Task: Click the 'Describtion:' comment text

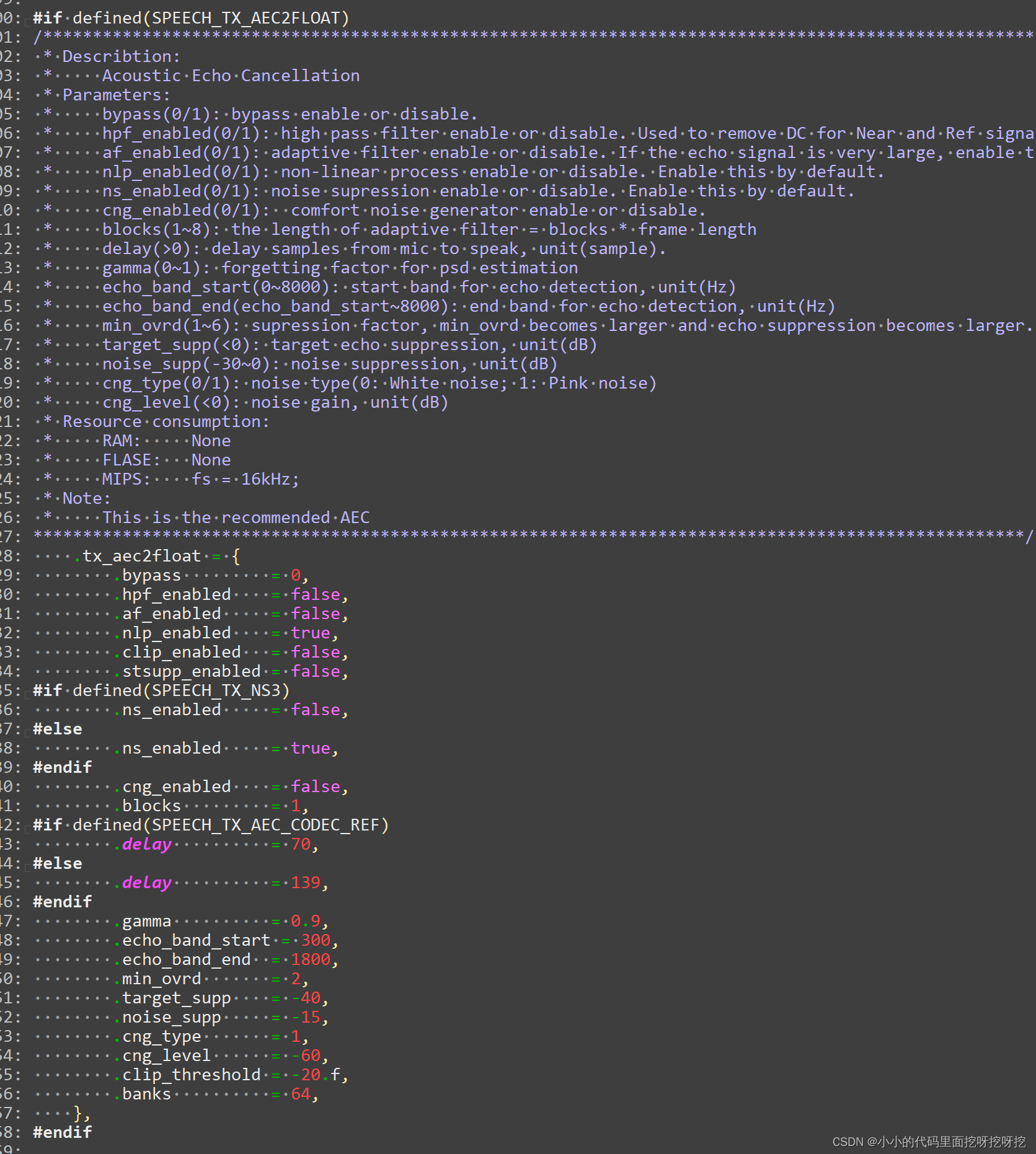Action: tap(122, 56)
